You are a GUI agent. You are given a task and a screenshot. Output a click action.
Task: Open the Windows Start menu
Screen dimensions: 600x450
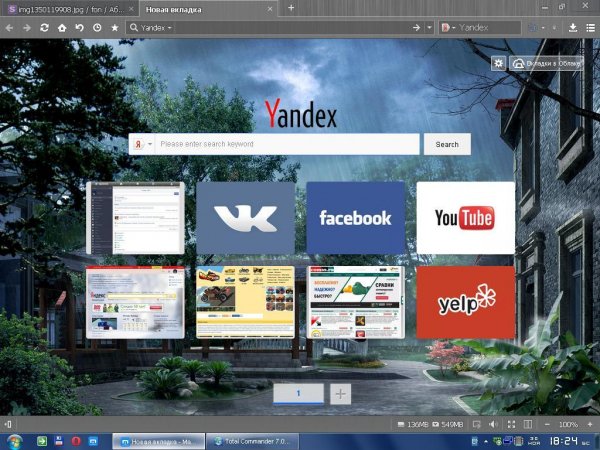click(x=13, y=442)
